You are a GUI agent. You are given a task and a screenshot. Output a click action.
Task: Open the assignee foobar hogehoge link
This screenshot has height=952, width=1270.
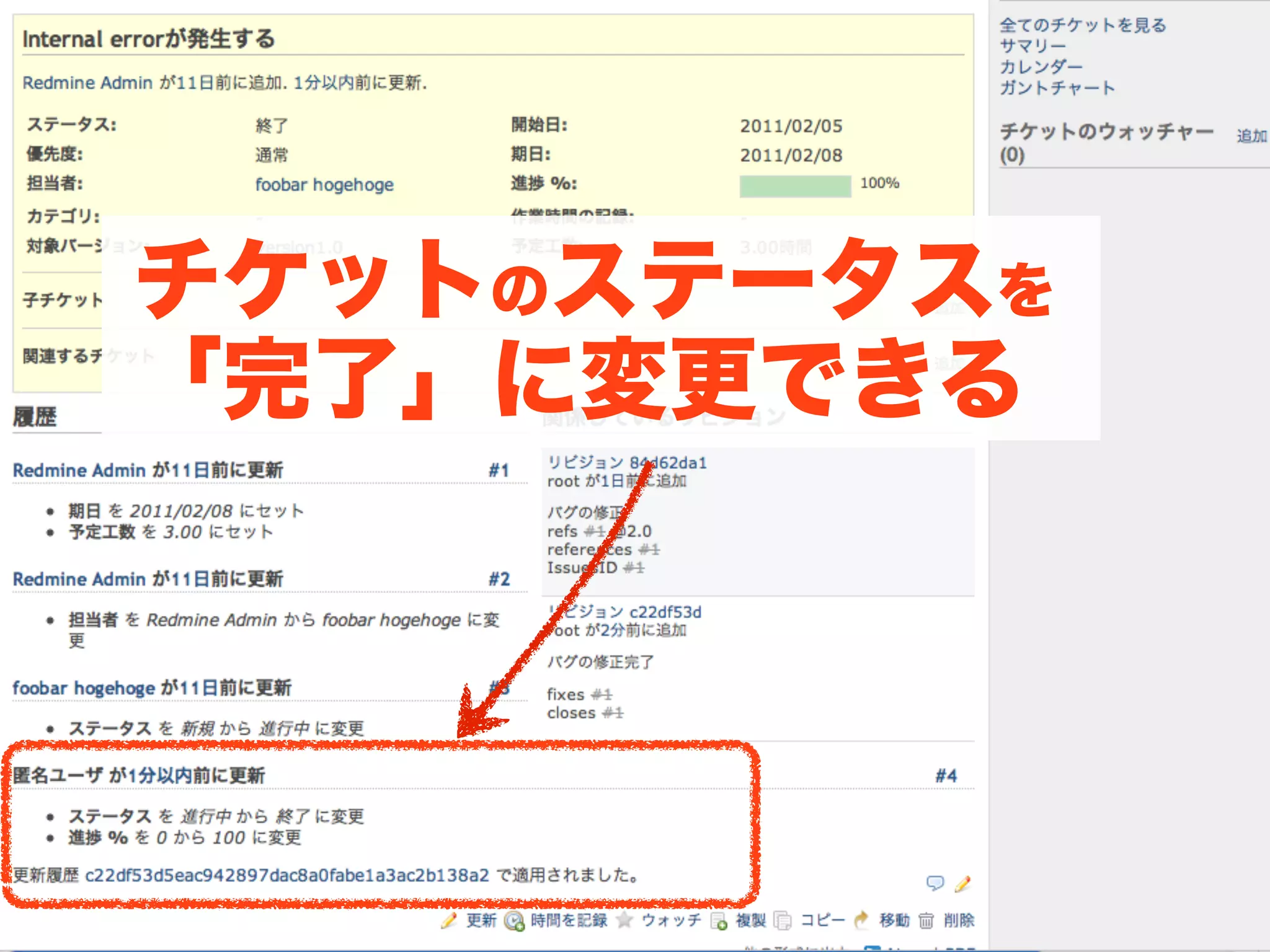pos(324,185)
